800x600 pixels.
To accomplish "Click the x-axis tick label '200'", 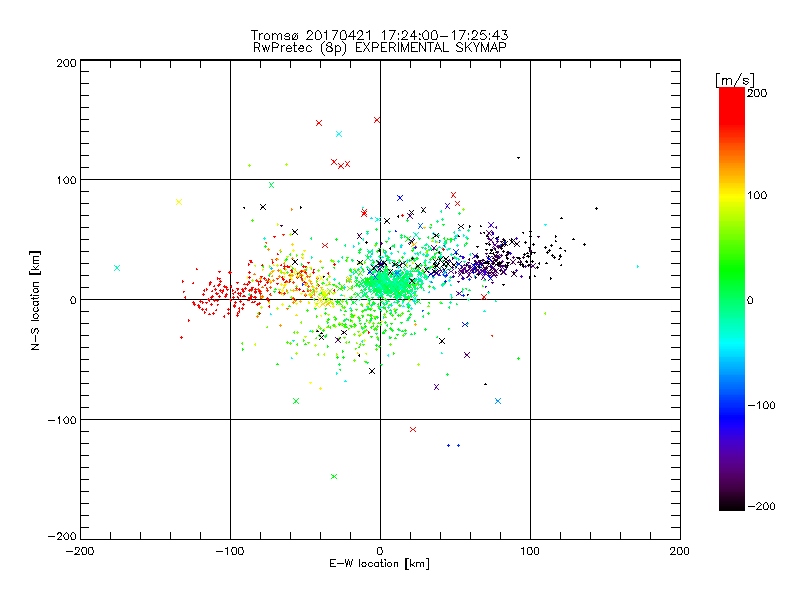I will click(679, 551).
